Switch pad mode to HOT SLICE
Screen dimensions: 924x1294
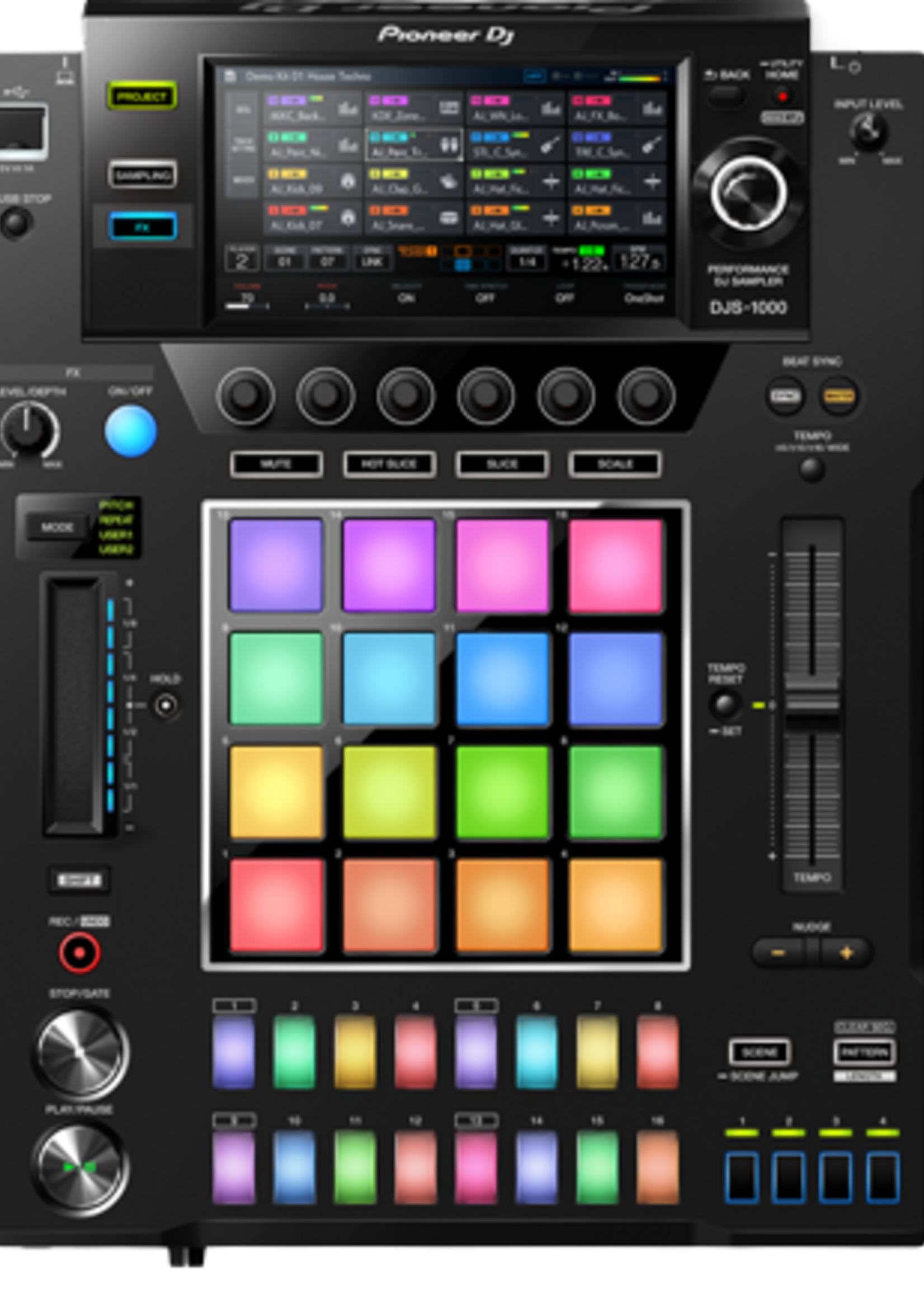tap(390, 464)
